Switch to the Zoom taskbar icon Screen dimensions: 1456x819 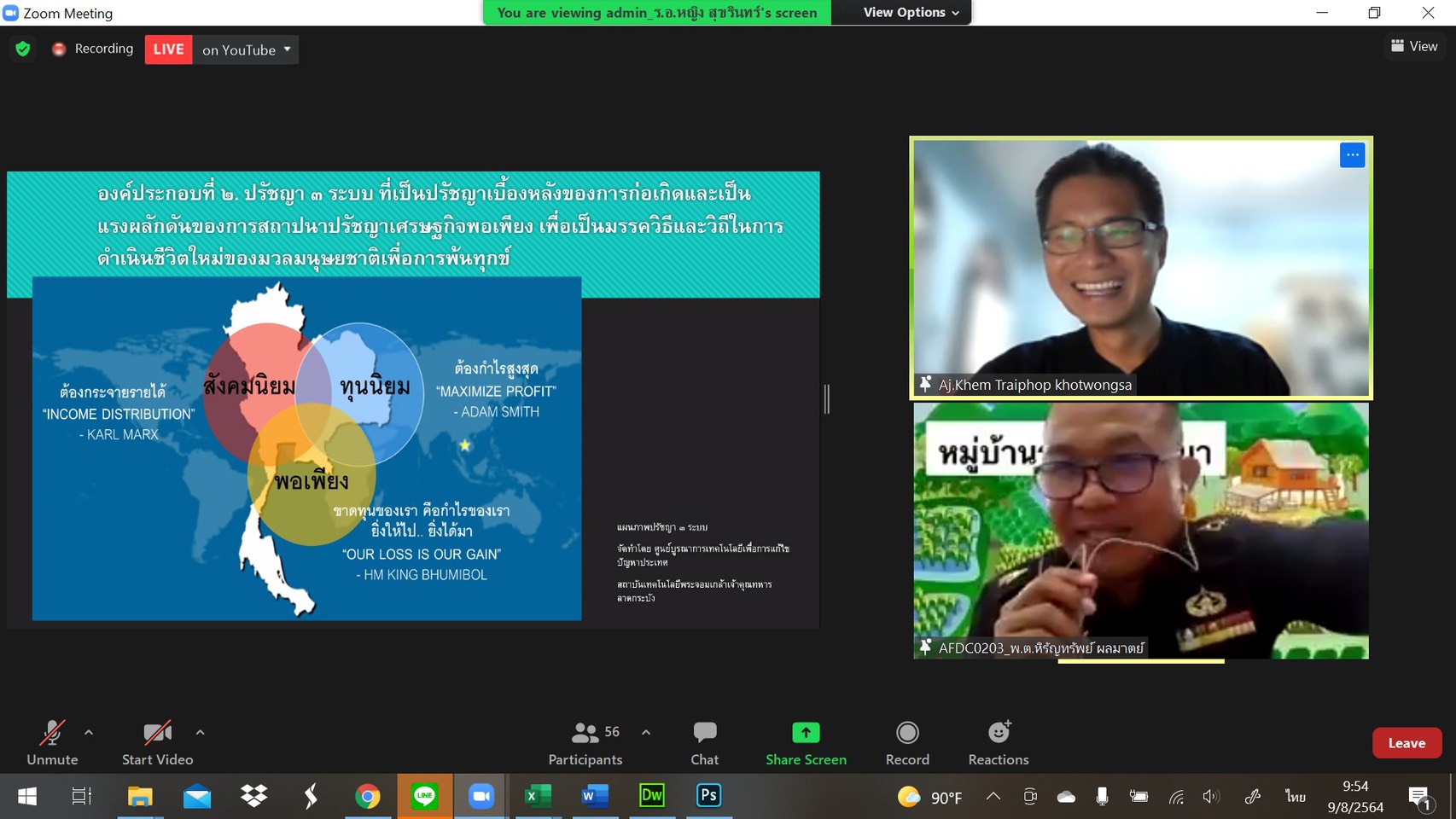tap(481, 796)
